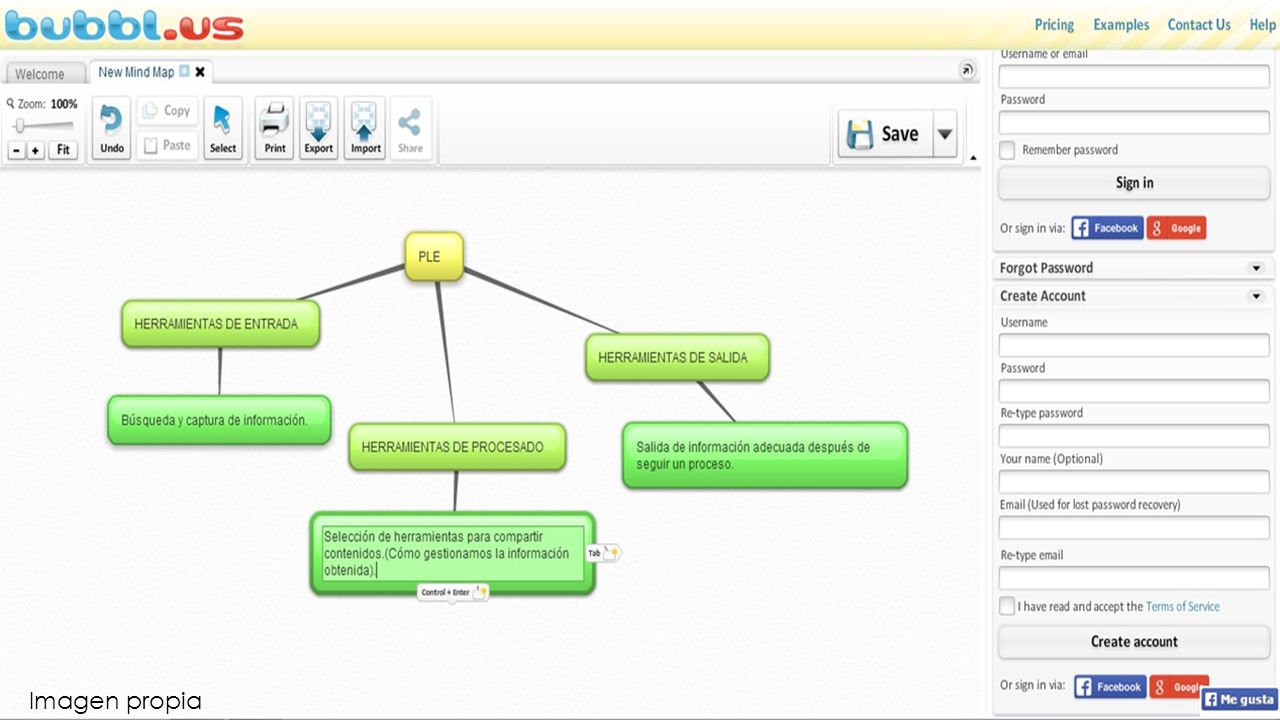Open the Save dropdown arrow
1280x720 pixels.
pos(945,134)
